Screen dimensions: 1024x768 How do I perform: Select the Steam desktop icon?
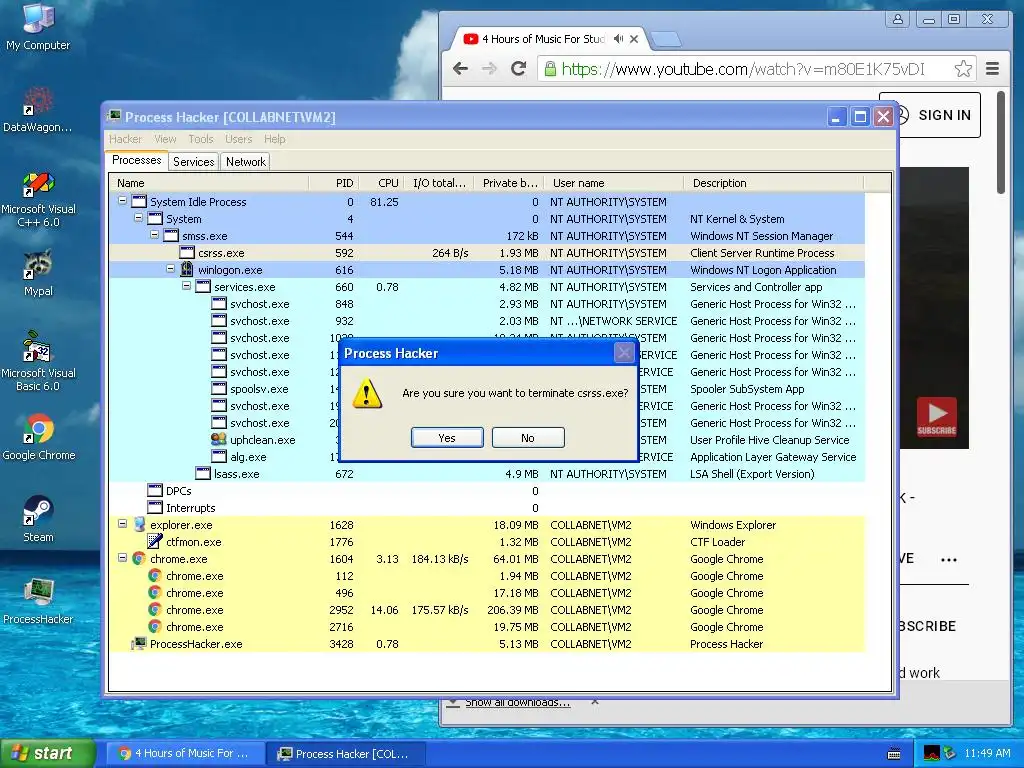(x=38, y=519)
